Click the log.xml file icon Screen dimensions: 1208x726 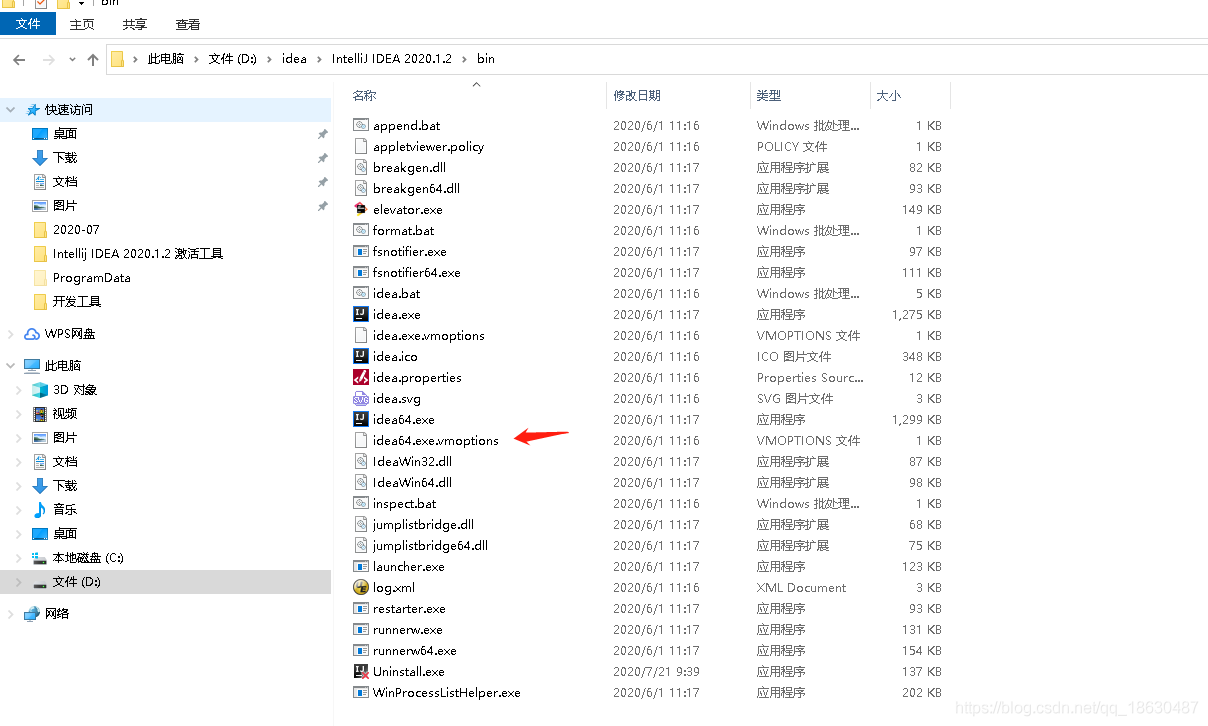361,587
